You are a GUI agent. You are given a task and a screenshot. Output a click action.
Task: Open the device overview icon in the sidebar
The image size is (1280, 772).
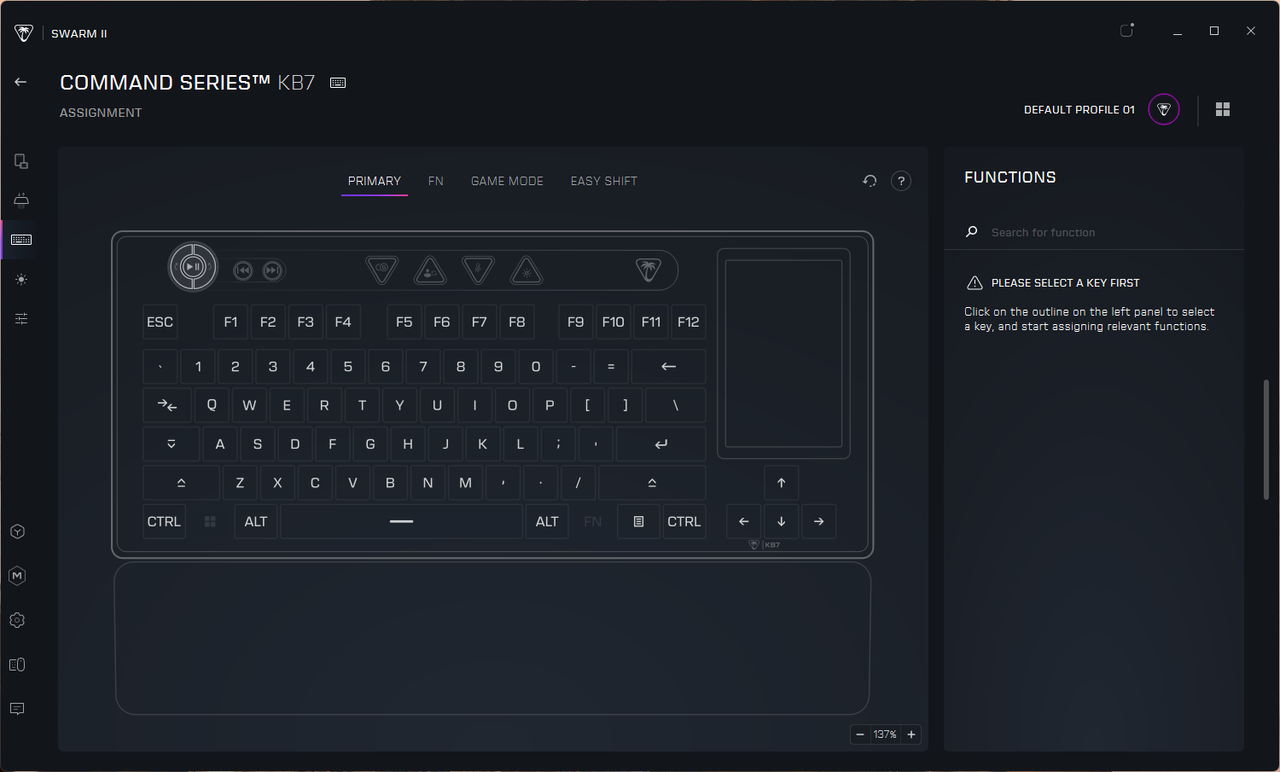click(20, 161)
